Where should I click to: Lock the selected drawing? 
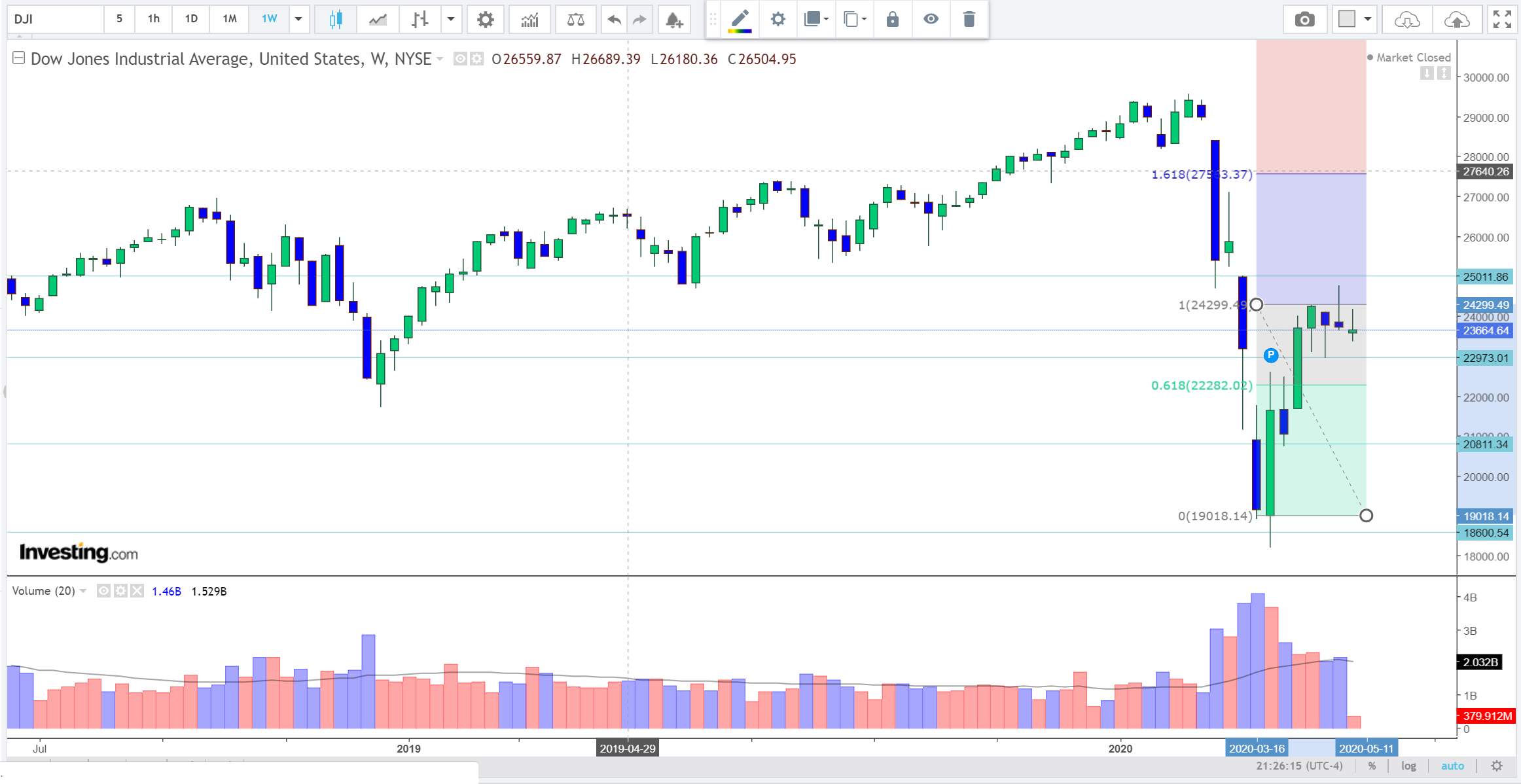[x=892, y=19]
